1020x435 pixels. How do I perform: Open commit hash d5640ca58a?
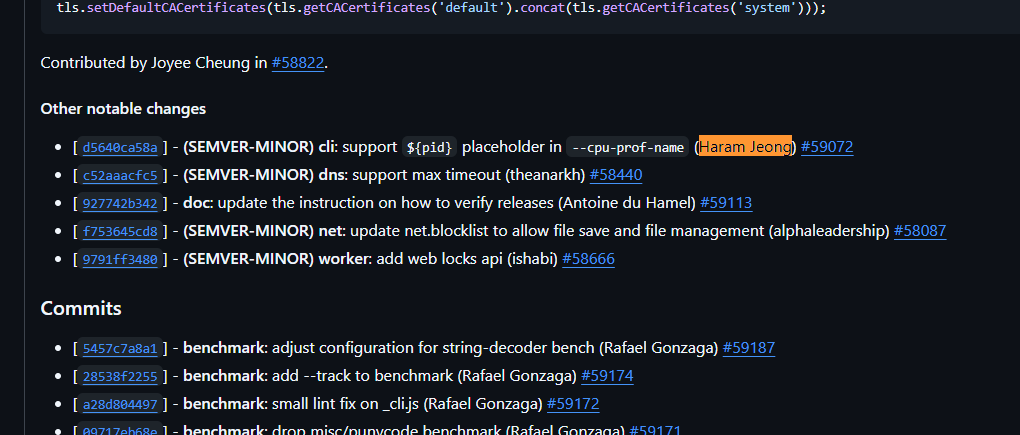click(120, 147)
